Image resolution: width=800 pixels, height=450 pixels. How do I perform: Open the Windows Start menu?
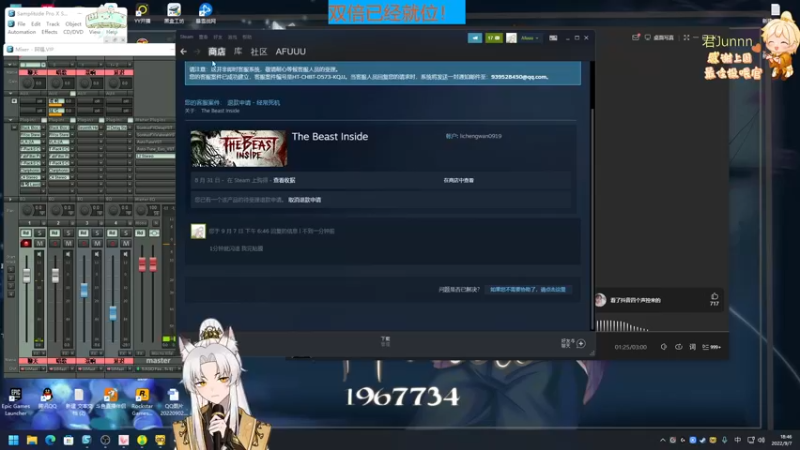click(13, 440)
